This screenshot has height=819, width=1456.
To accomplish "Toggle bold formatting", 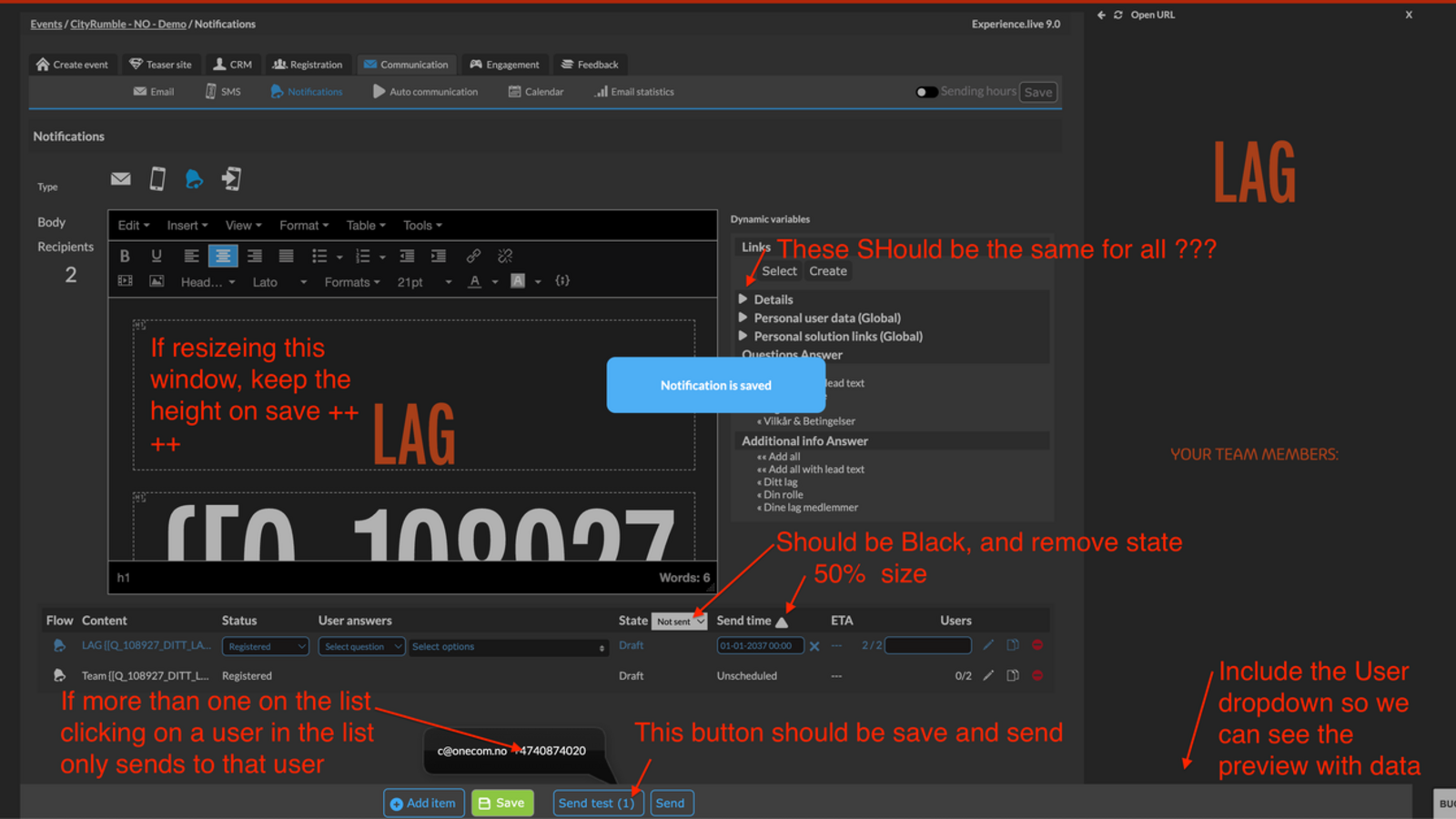I will (x=125, y=256).
